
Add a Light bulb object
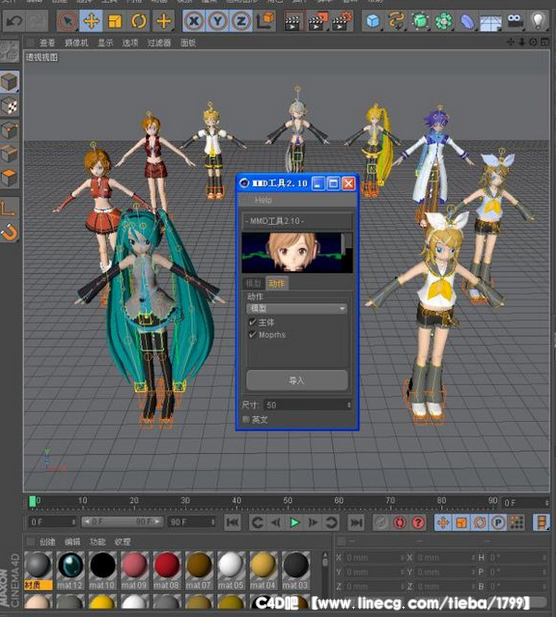538,21
